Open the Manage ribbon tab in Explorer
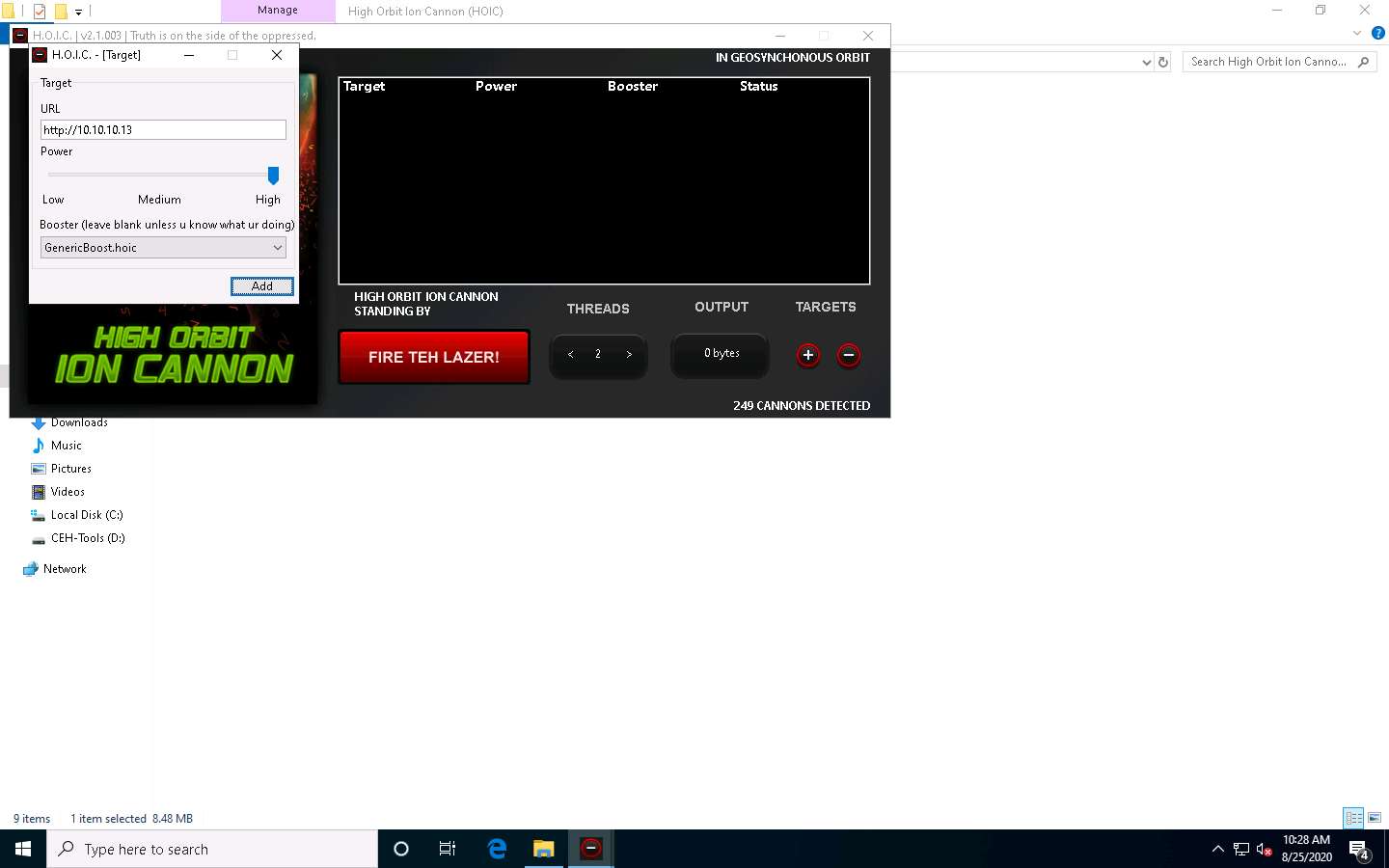The width and height of the screenshot is (1389, 868). [x=278, y=11]
